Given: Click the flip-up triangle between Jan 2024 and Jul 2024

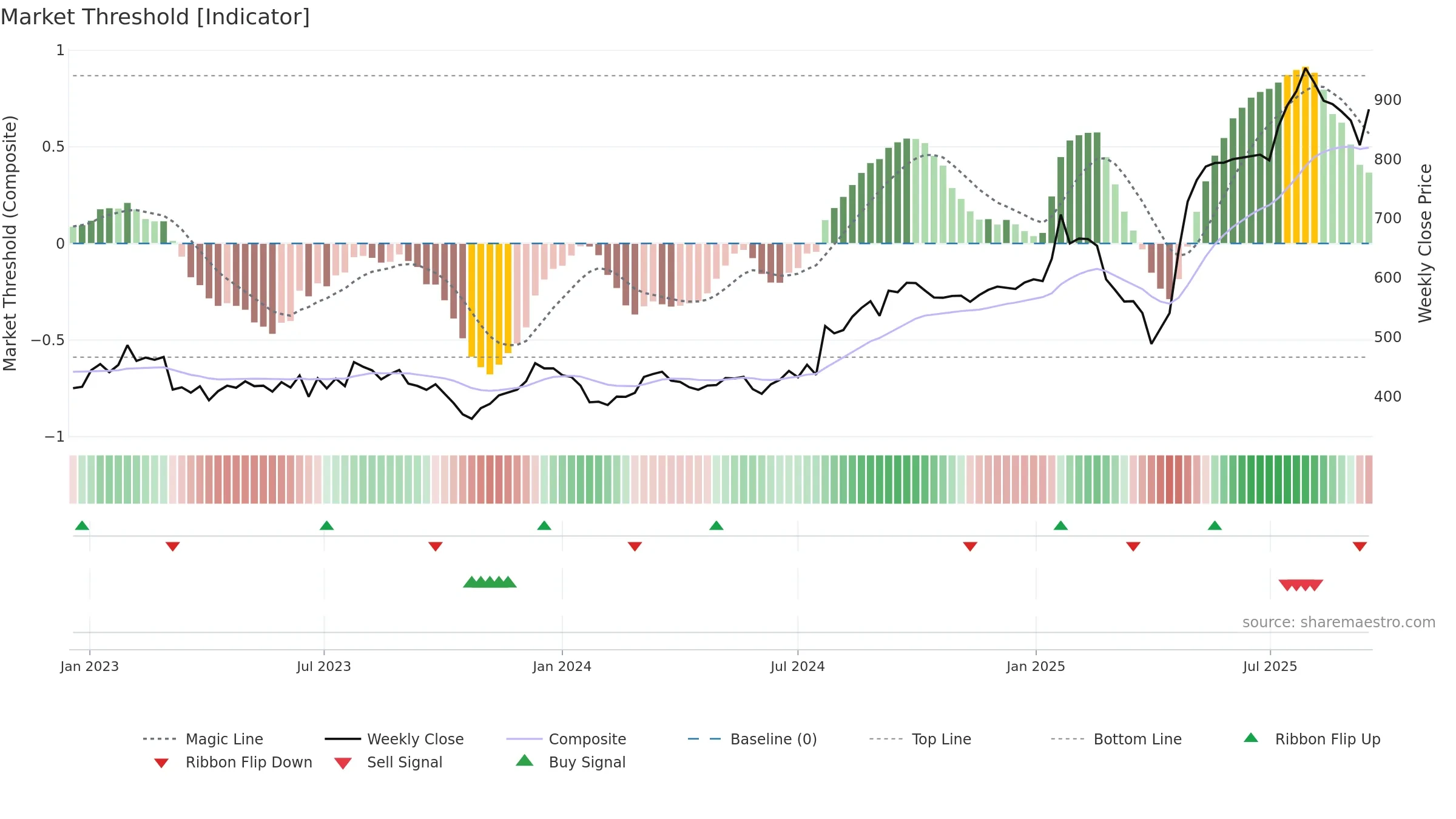Looking at the screenshot, I should coord(716,525).
